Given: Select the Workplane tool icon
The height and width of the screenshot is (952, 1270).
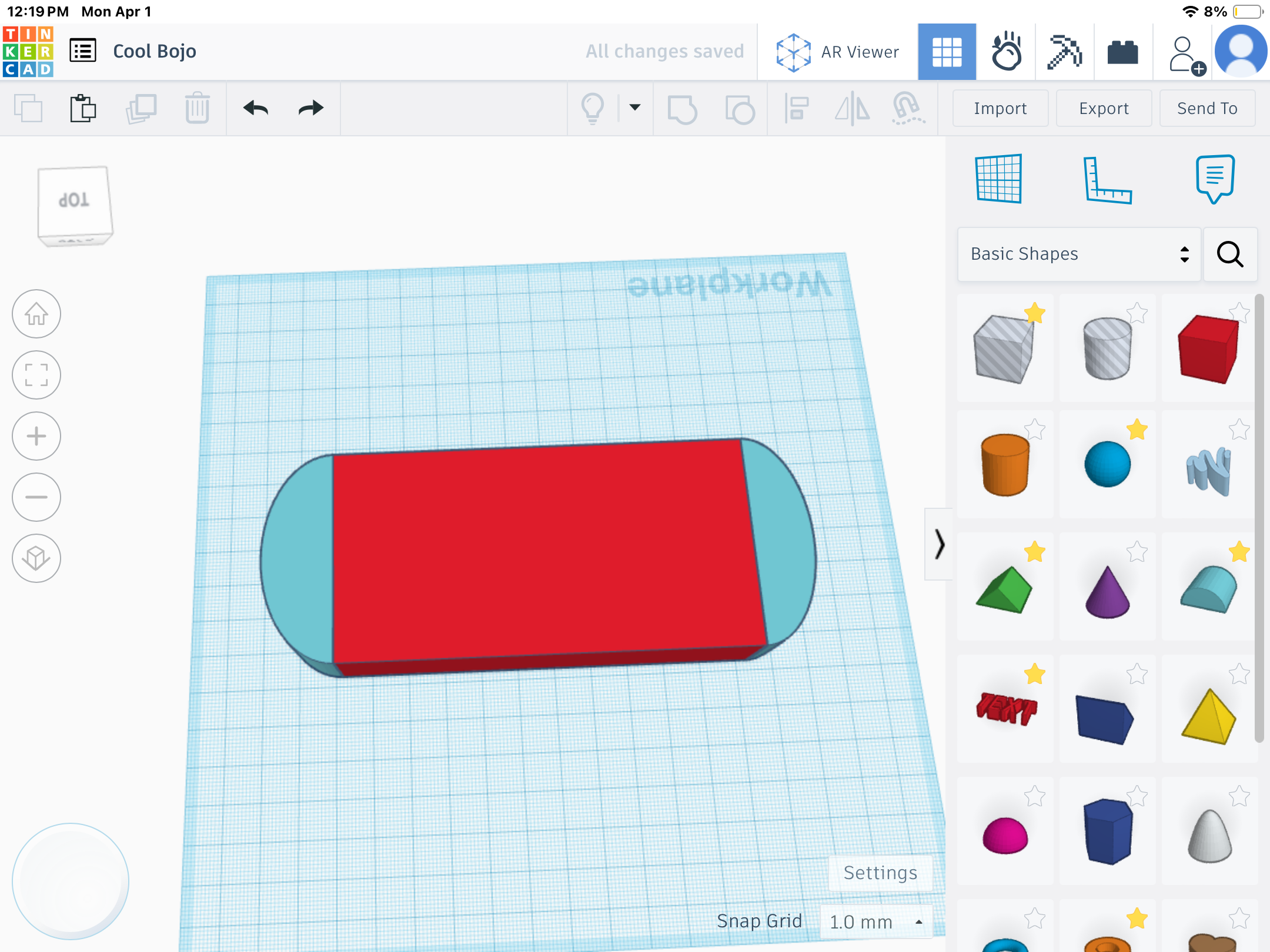Looking at the screenshot, I should pyautogui.click(x=998, y=179).
